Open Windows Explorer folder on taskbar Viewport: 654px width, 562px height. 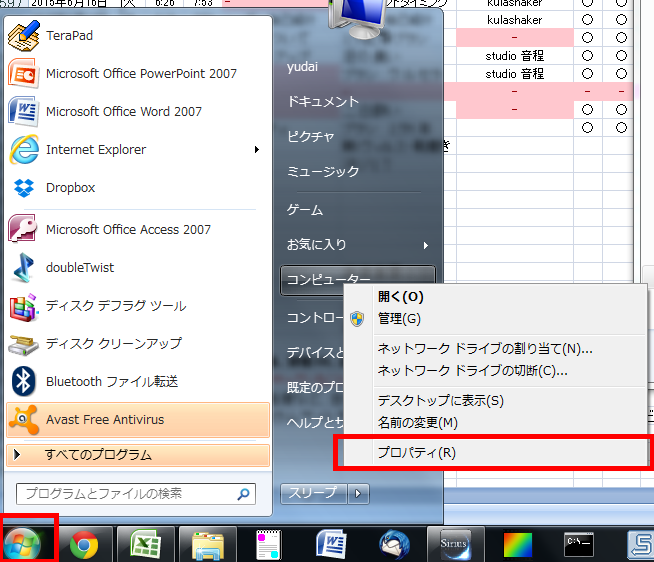(x=208, y=544)
